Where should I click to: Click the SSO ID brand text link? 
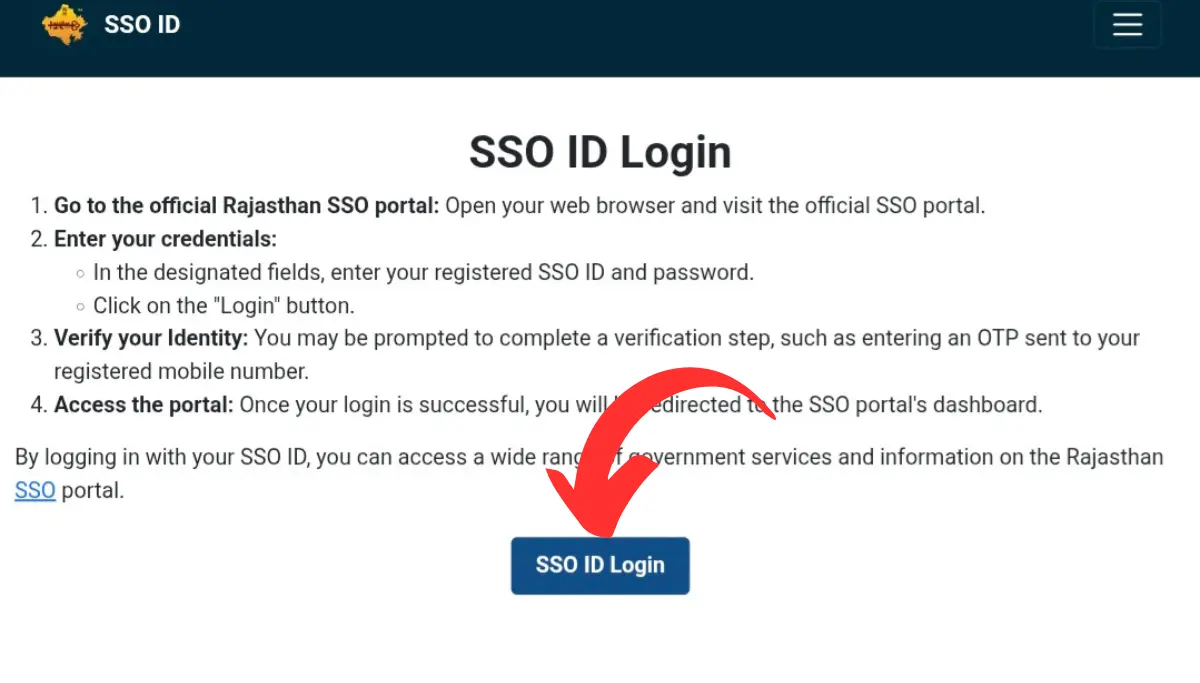[x=142, y=24]
